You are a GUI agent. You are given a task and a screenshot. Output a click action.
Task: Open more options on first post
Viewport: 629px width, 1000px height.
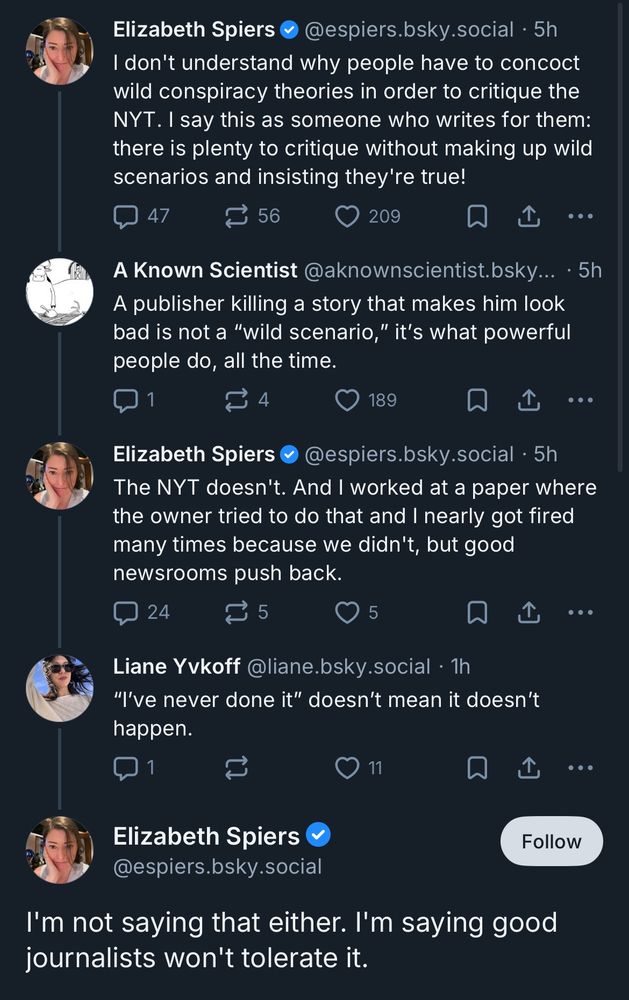tap(580, 216)
